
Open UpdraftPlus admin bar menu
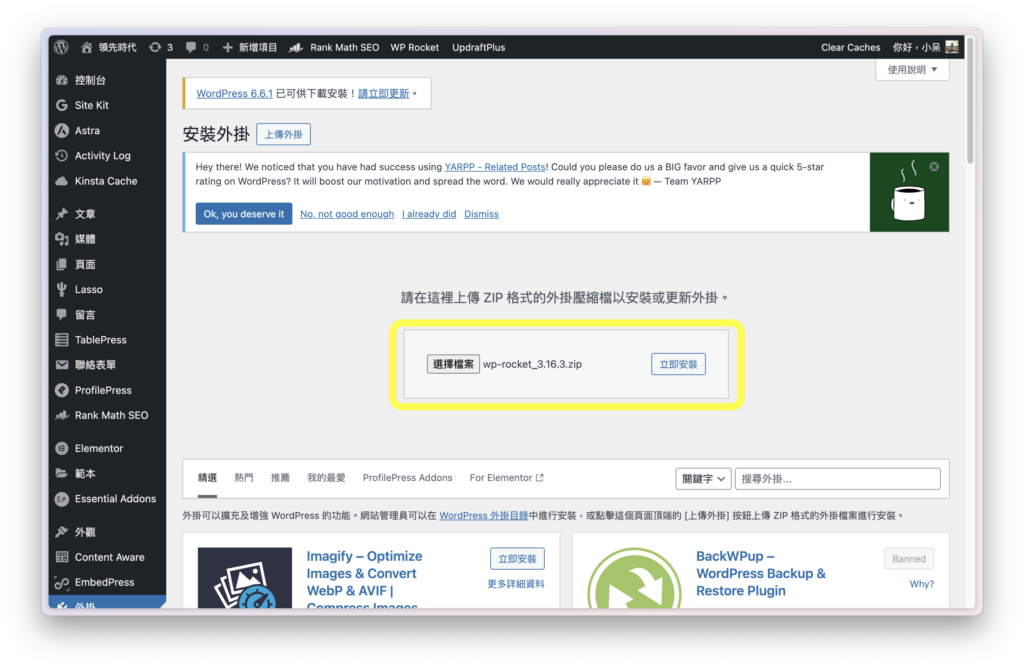479,47
